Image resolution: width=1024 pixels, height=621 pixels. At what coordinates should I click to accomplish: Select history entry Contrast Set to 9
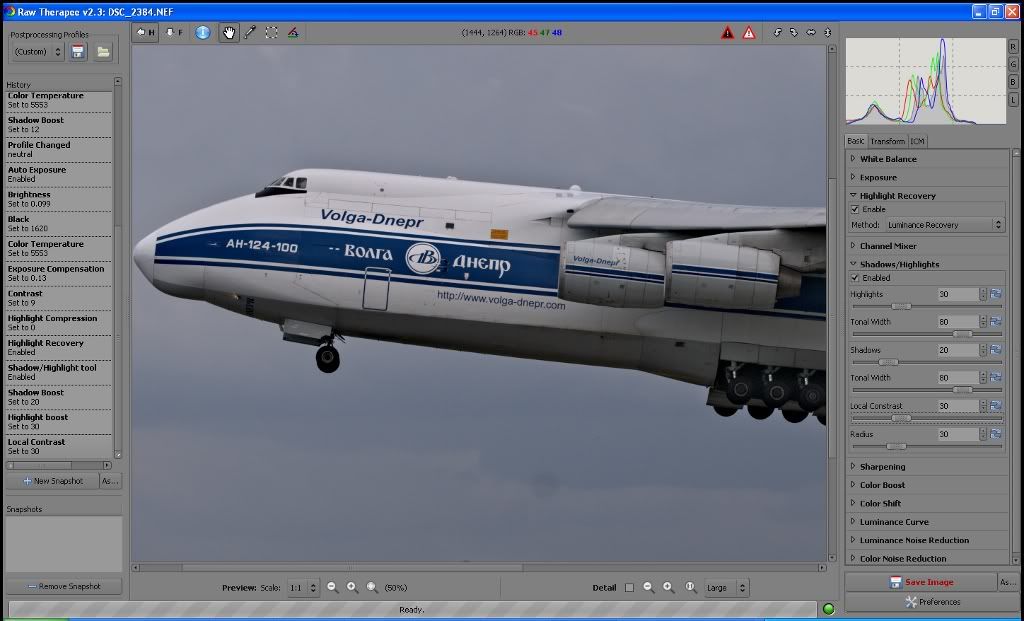(59, 298)
